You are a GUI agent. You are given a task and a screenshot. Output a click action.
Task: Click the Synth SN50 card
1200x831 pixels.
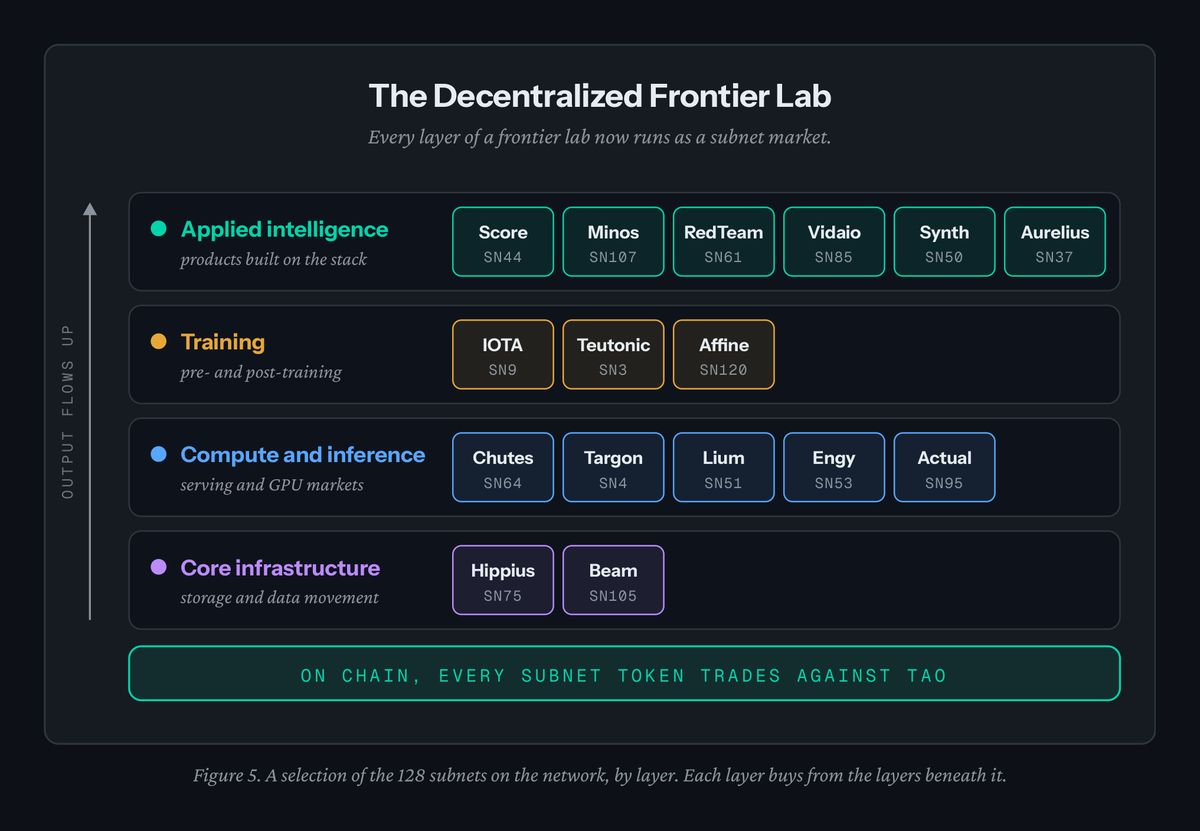tap(944, 242)
